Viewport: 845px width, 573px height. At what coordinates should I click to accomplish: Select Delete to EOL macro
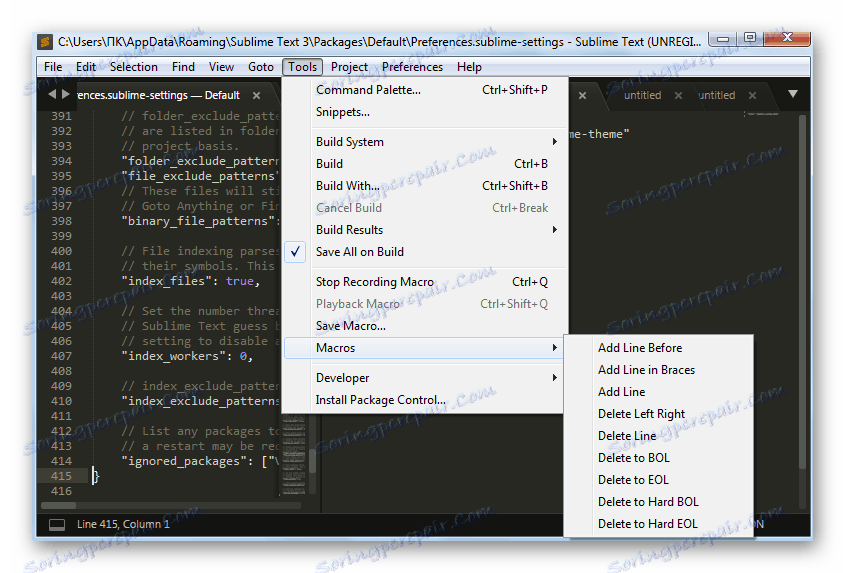click(x=659, y=480)
